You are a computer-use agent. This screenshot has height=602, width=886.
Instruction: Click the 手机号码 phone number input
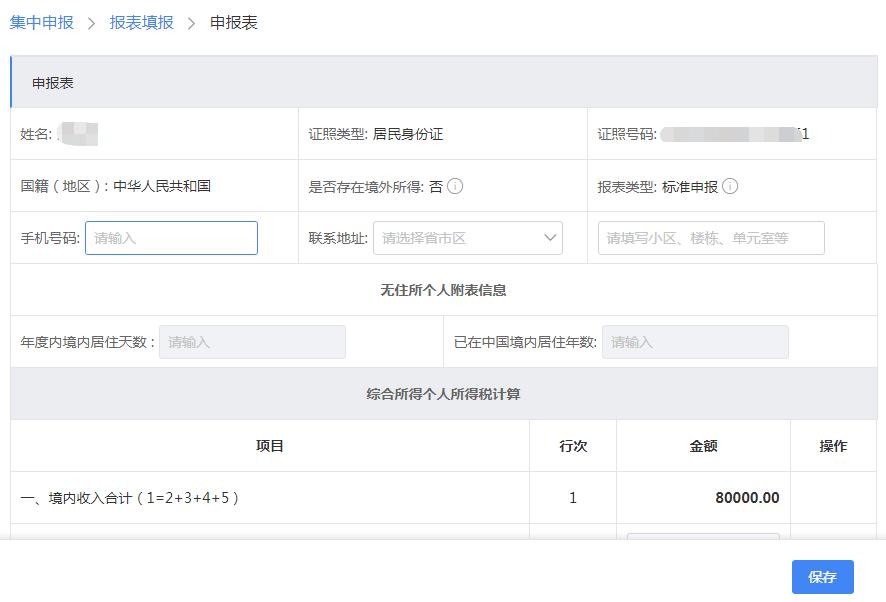(171, 237)
